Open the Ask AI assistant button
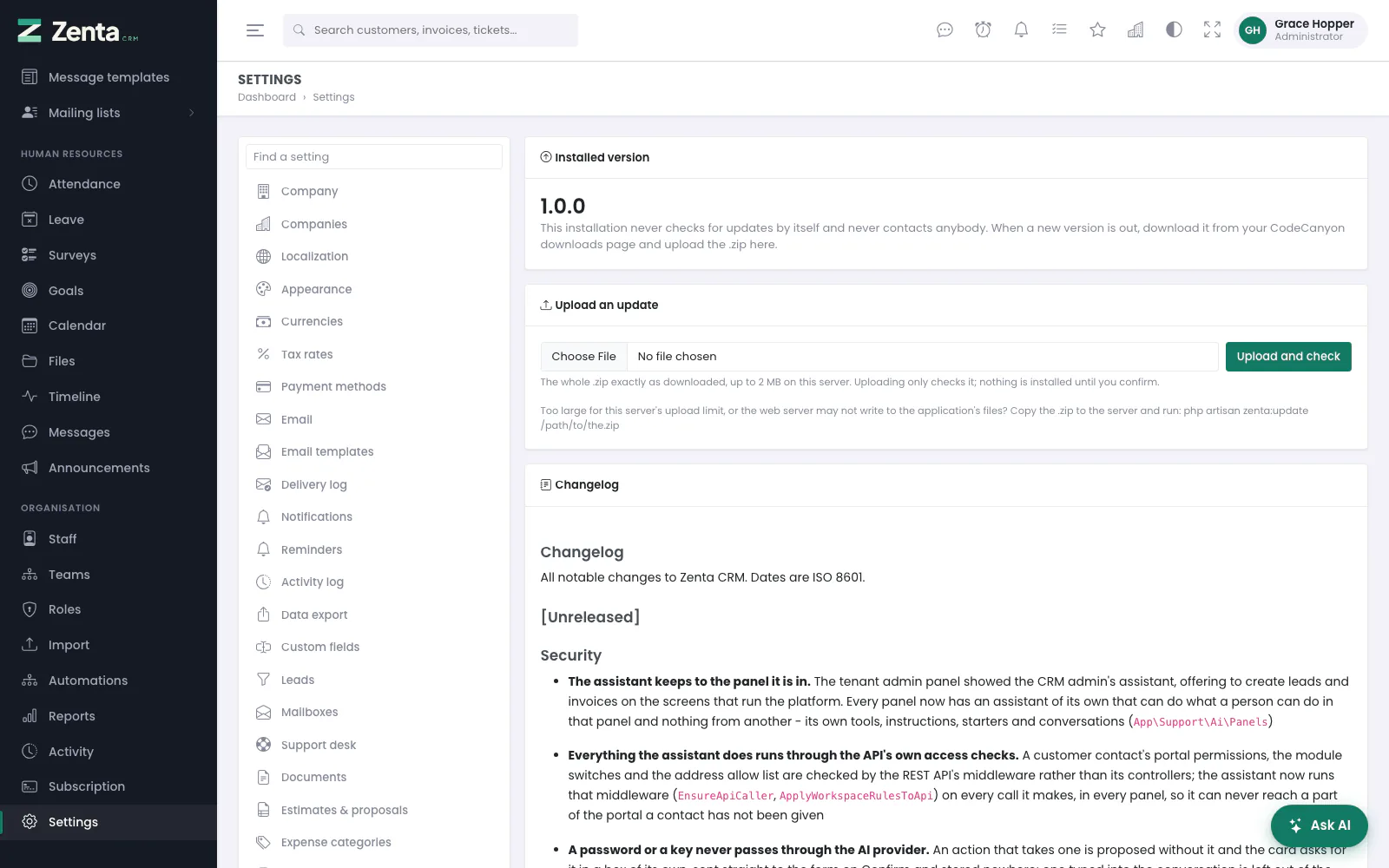Viewport: 1389px width, 868px height. click(1320, 825)
